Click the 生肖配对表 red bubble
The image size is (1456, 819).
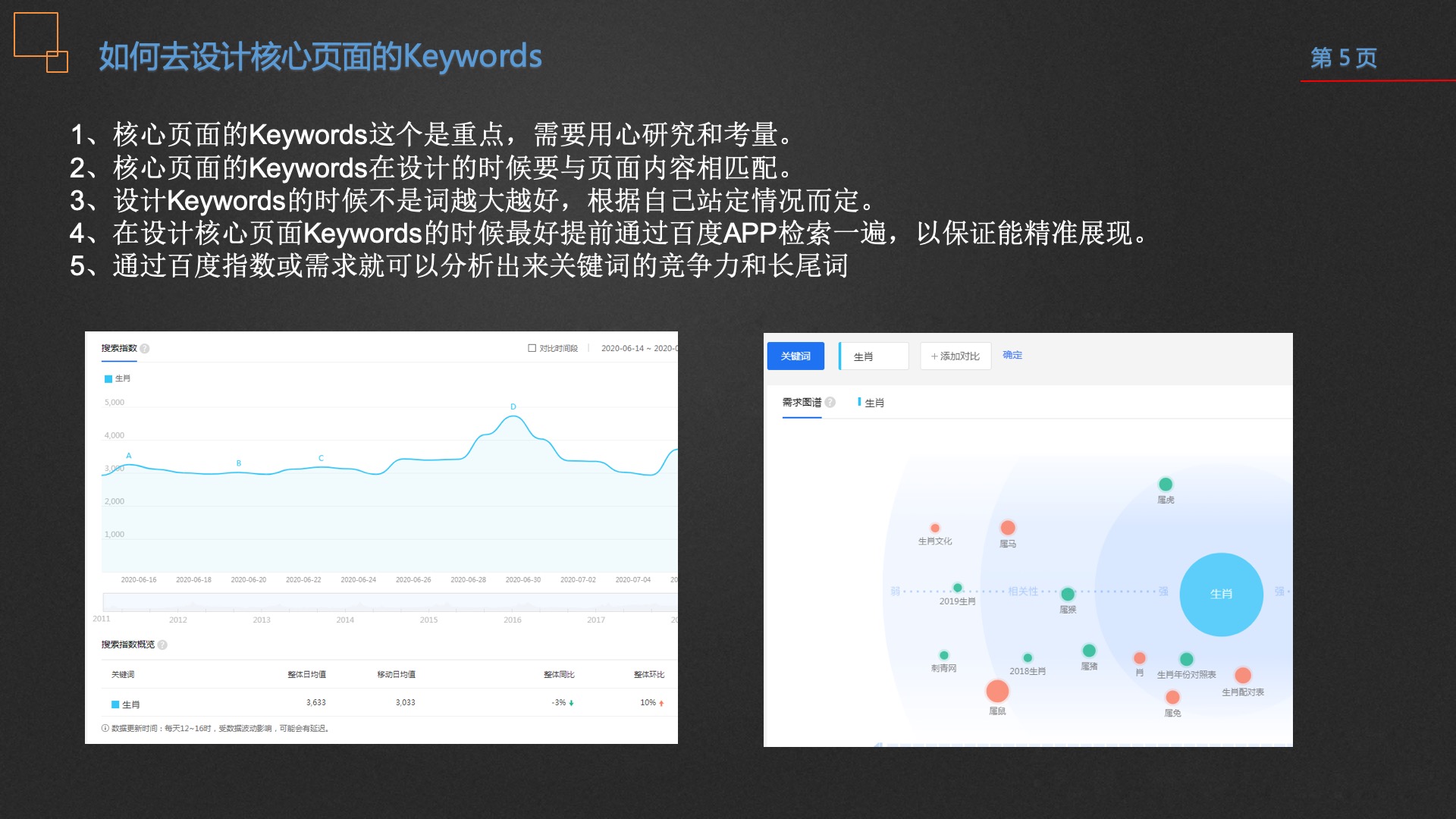point(1243,675)
